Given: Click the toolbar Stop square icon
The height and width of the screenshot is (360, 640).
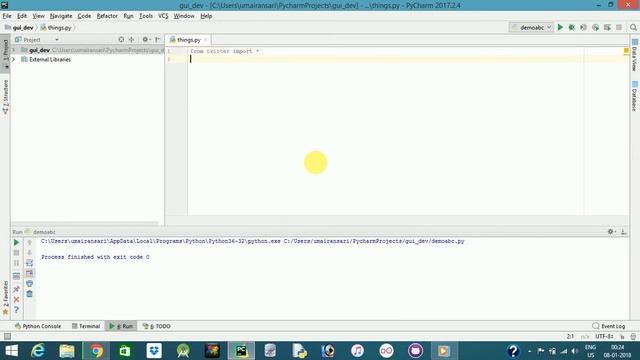Looking at the screenshot, I should [619, 27].
